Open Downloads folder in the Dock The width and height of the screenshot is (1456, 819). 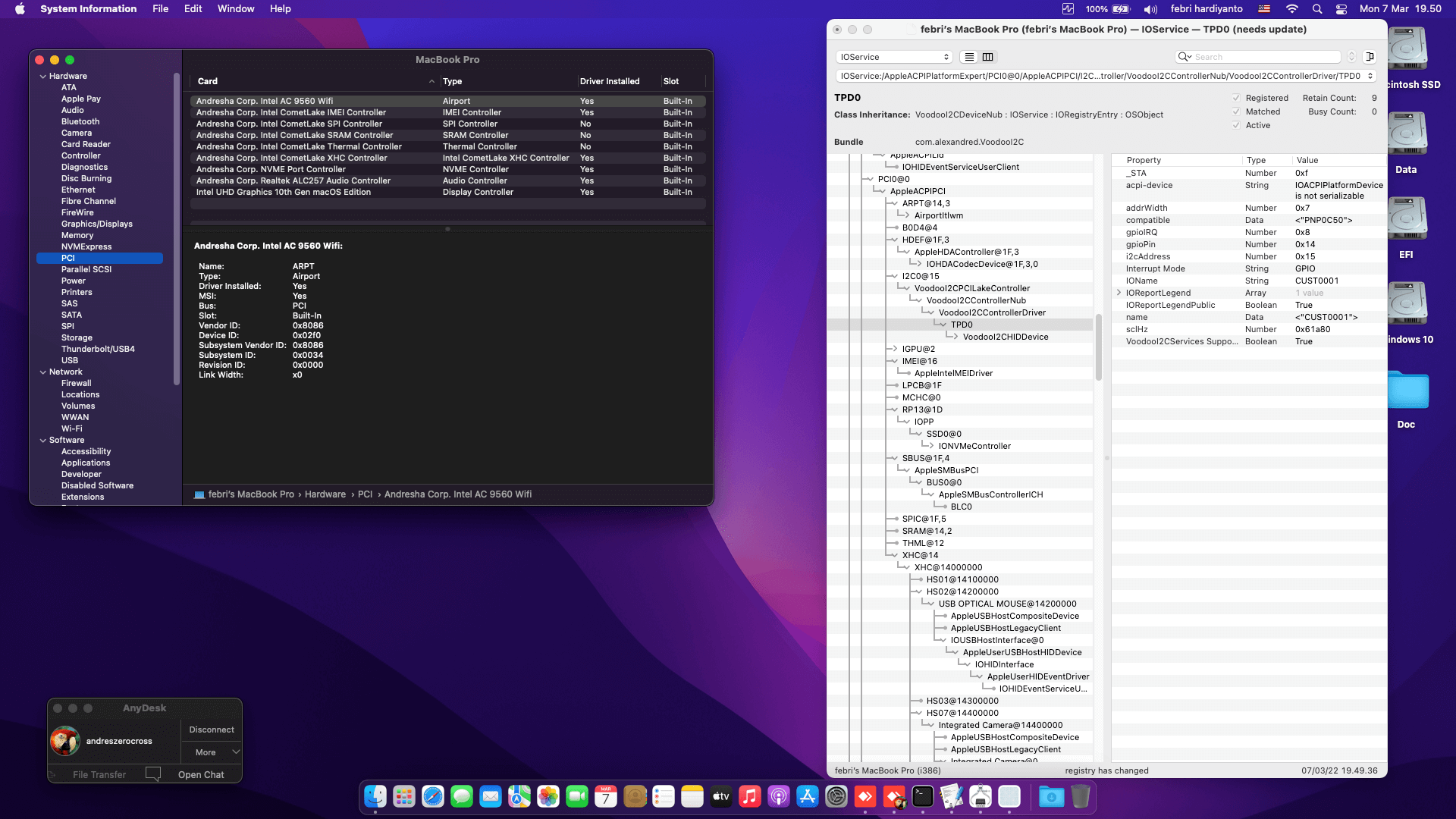pyautogui.click(x=1052, y=796)
